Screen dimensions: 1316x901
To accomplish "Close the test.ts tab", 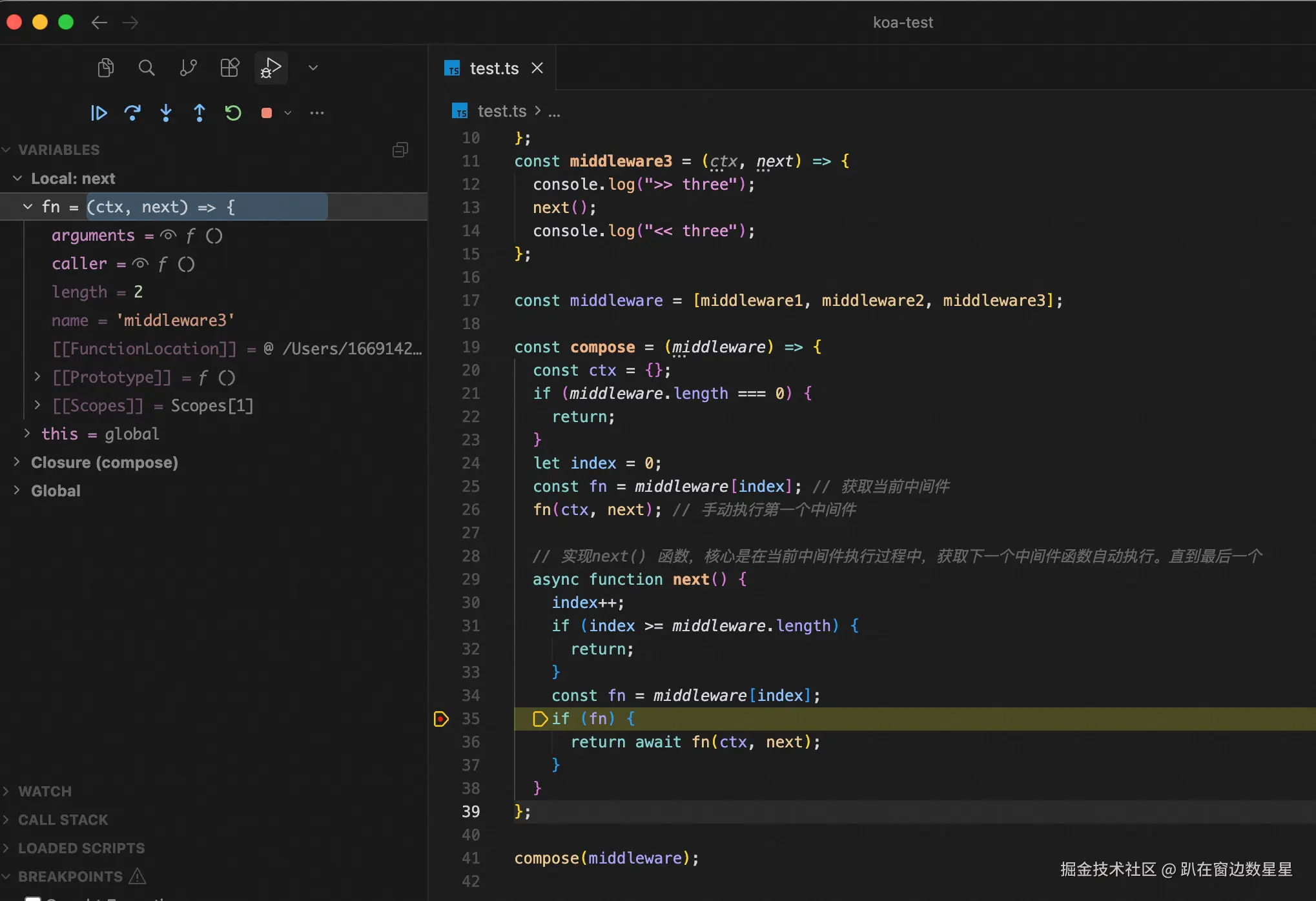I will [x=537, y=68].
